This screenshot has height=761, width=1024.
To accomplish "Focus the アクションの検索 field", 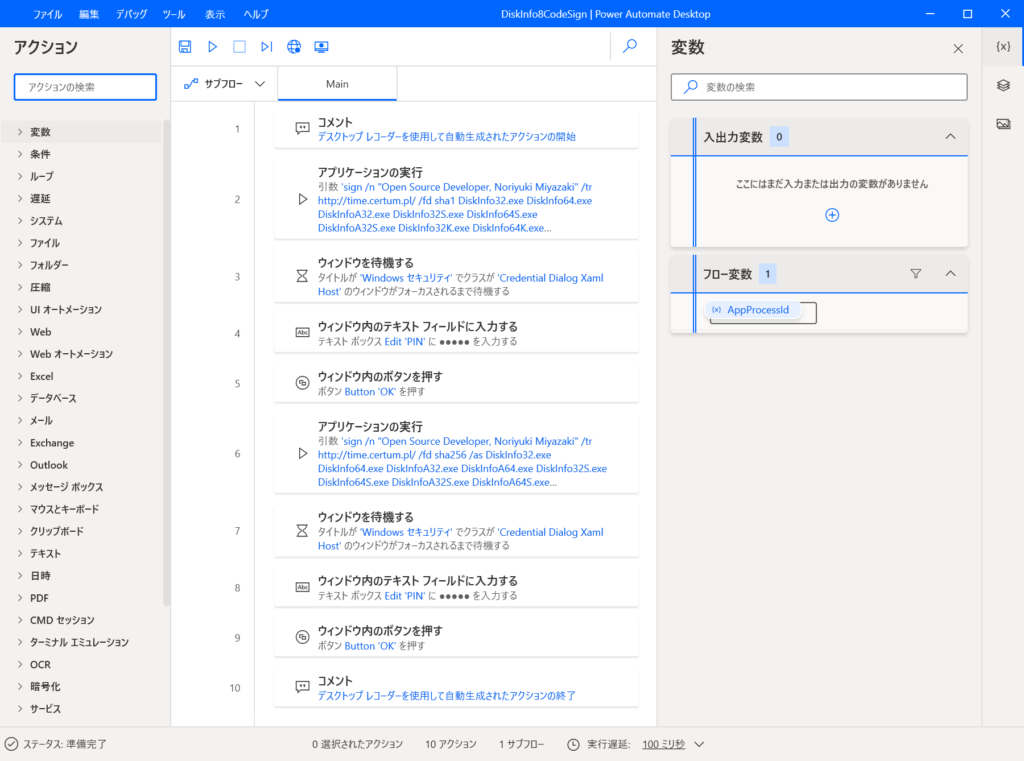I will point(85,87).
